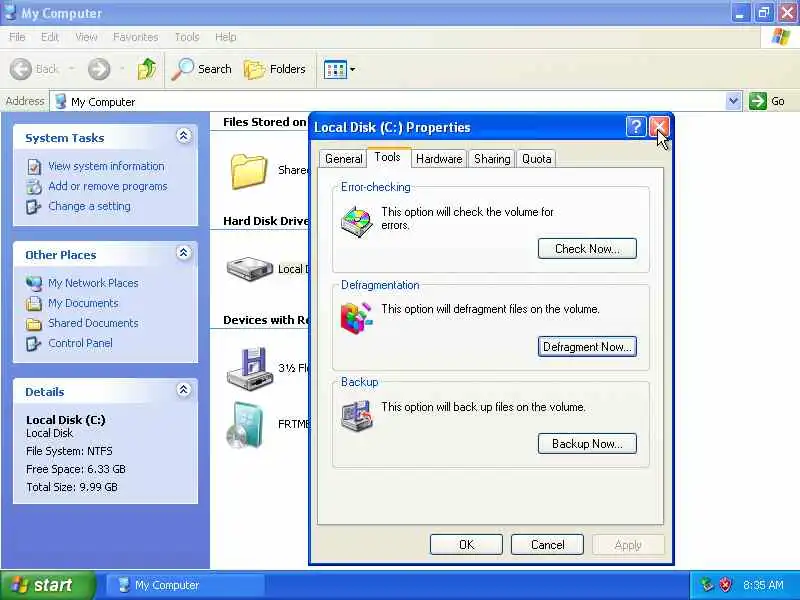Click My Computer taskbar button
800x600 pixels.
[x=186, y=585]
